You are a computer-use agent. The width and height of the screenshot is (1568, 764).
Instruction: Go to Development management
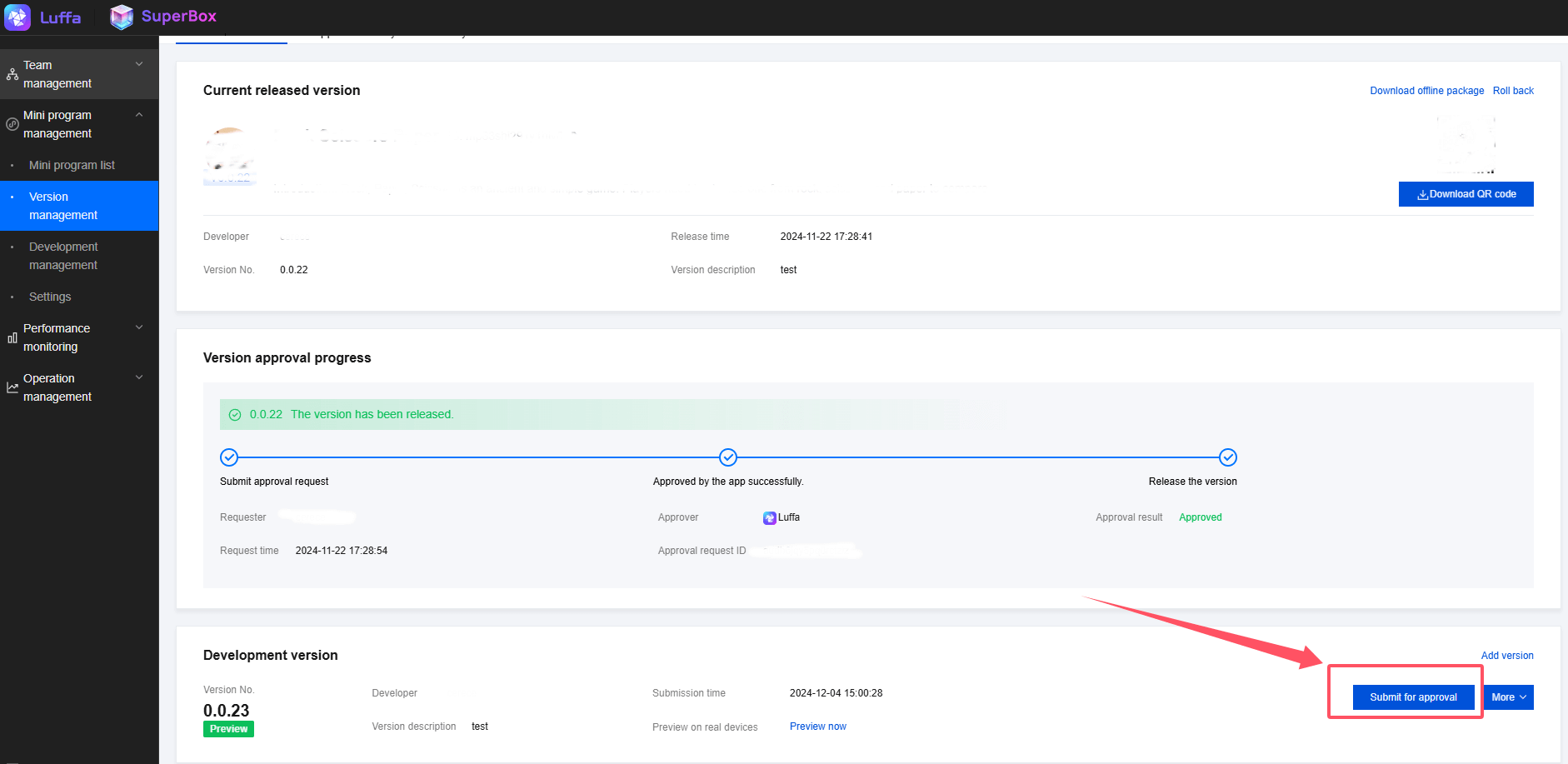63,256
